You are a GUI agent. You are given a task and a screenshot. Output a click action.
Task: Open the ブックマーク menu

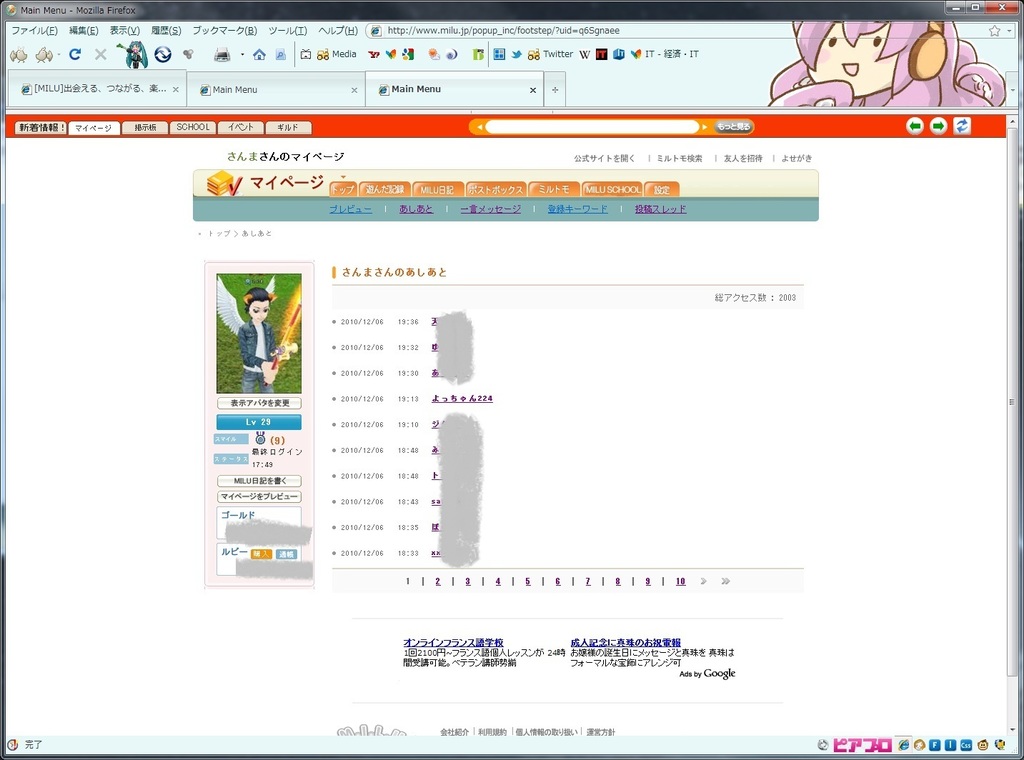click(225, 31)
